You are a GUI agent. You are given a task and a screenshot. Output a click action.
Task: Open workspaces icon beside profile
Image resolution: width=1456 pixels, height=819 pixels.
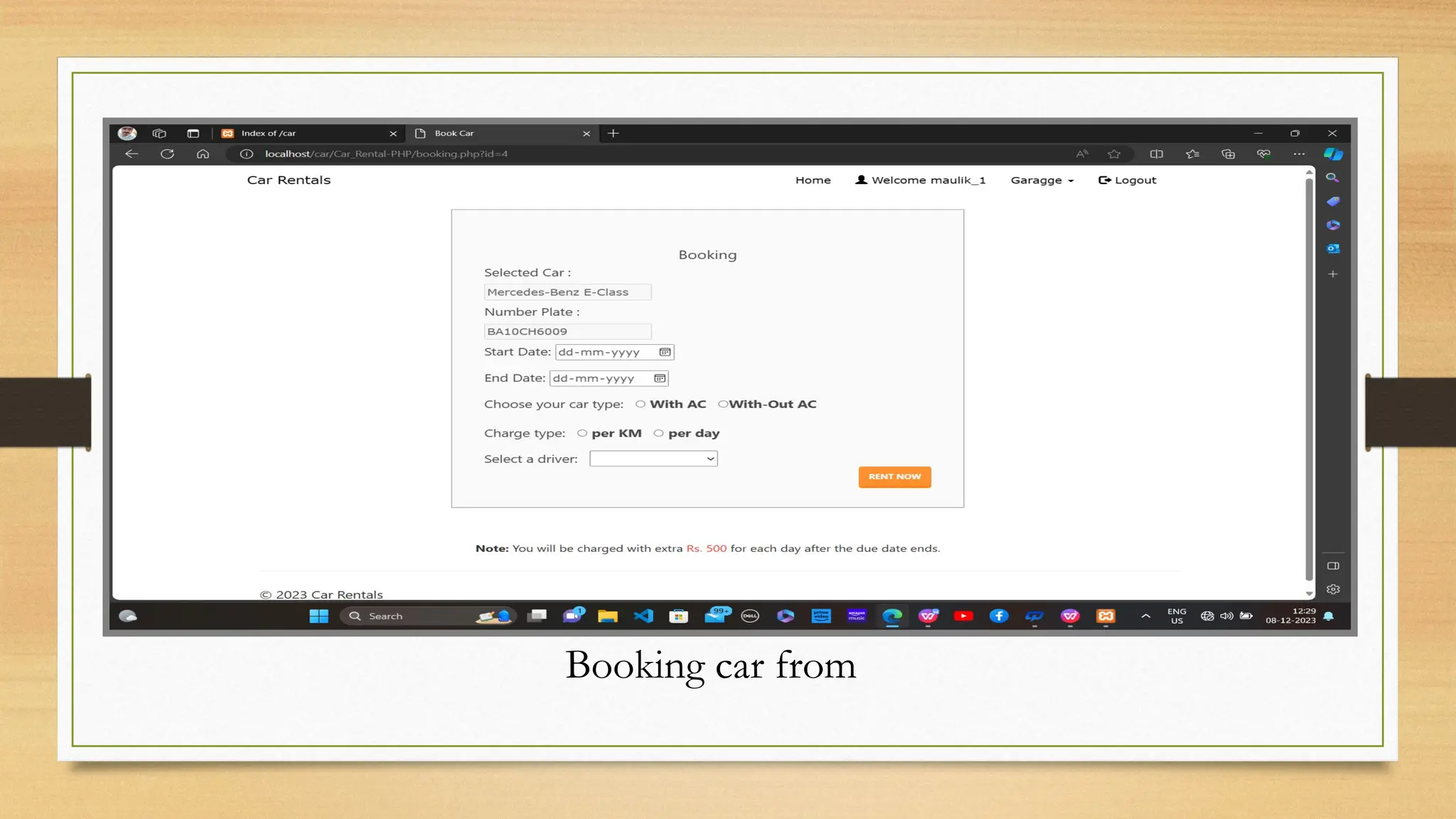pyautogui.click(x=159, y=133)
